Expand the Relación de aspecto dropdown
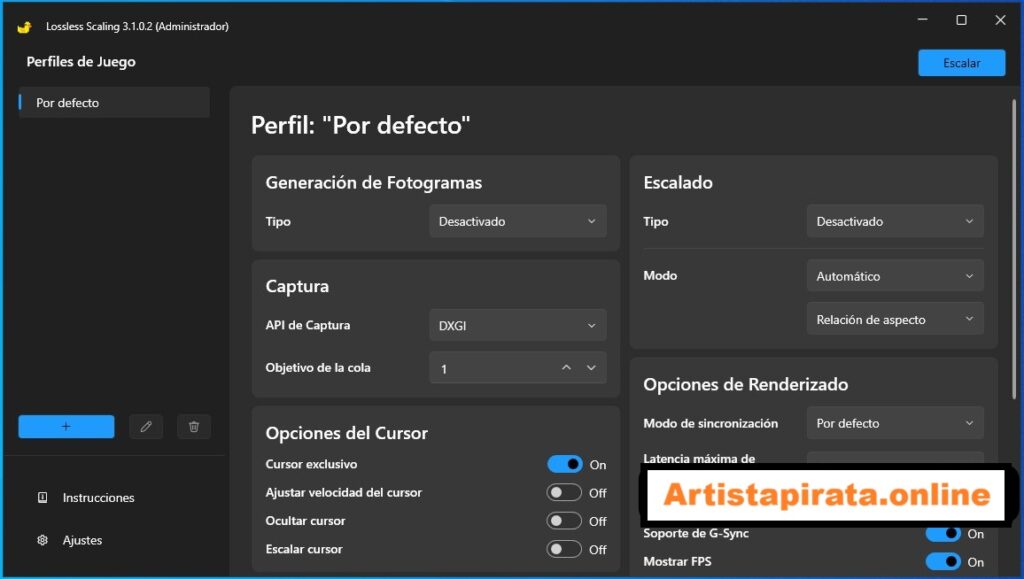1024x579 pixels. [895, 319]
